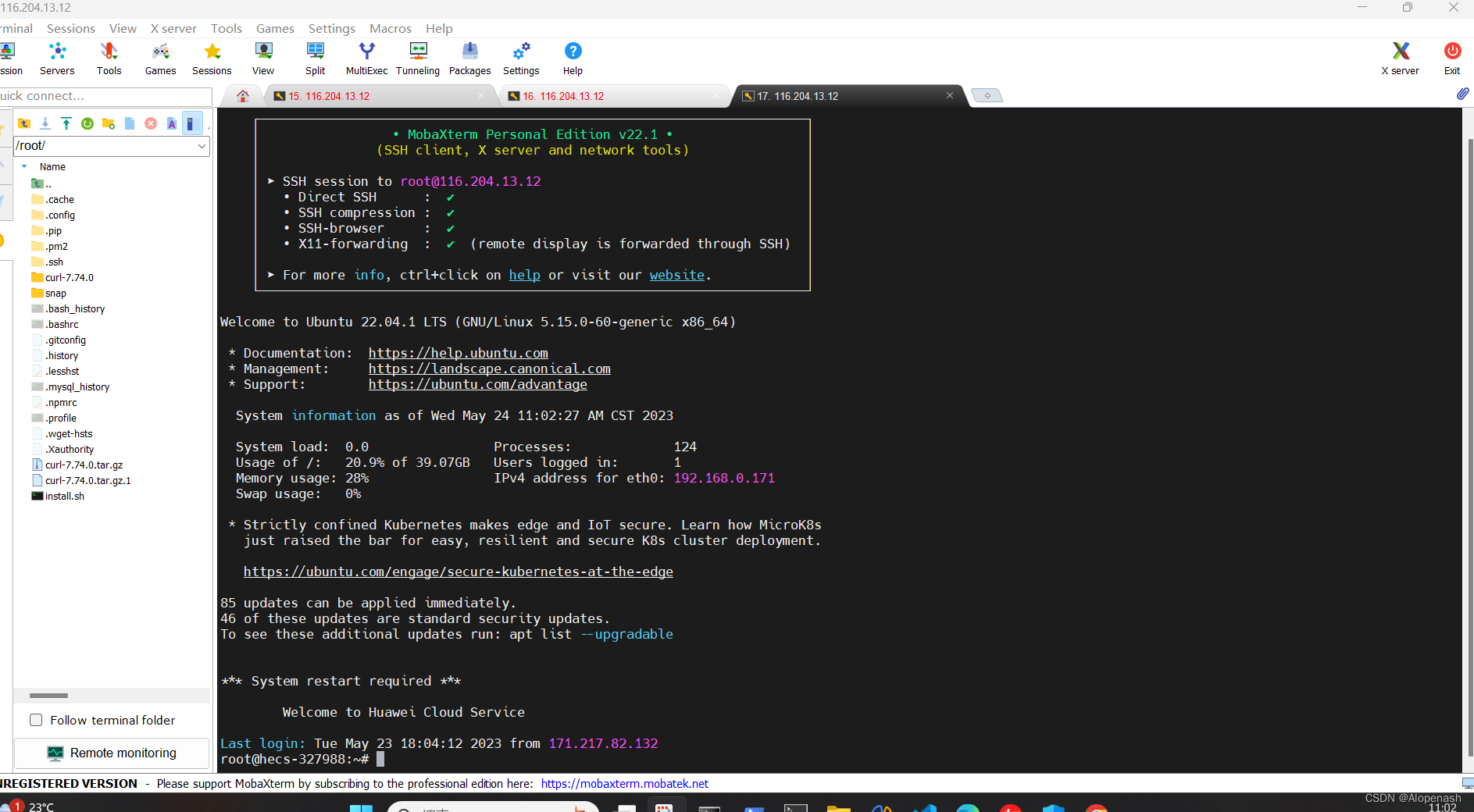
Task: Open the Macros menu
Action: coord(391,28)
